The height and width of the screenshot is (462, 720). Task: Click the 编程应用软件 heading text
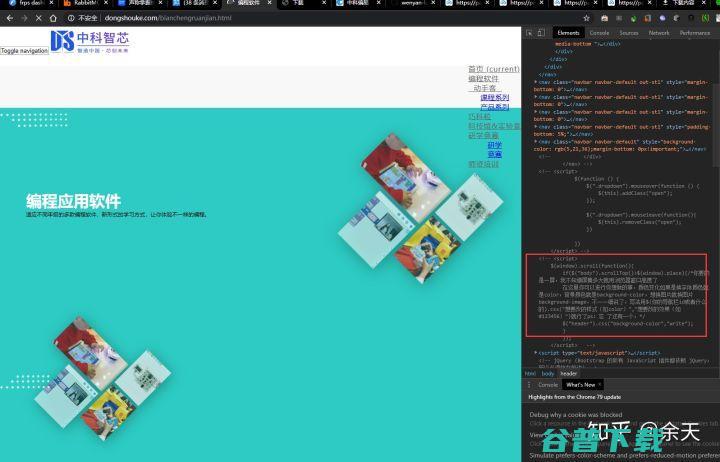(x=73, y=201)
